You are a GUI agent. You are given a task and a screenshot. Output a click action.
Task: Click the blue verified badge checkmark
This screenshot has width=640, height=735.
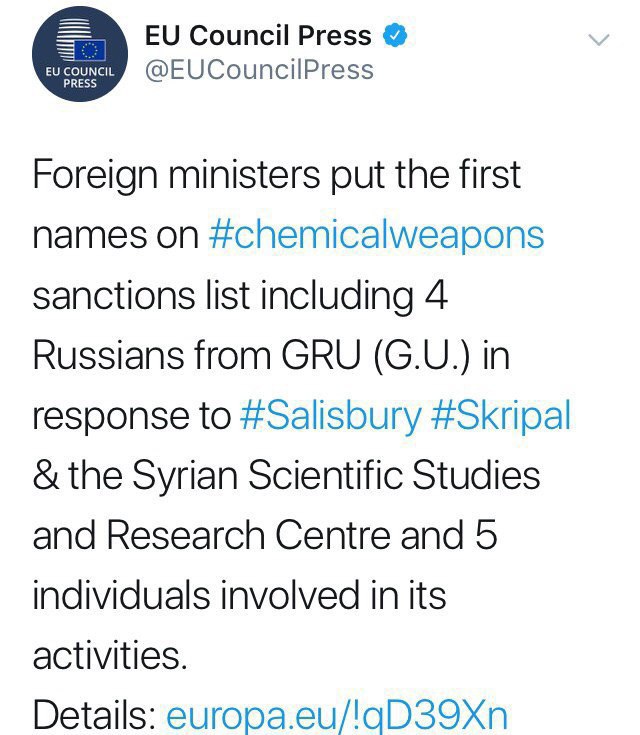(x=395, y=36)
